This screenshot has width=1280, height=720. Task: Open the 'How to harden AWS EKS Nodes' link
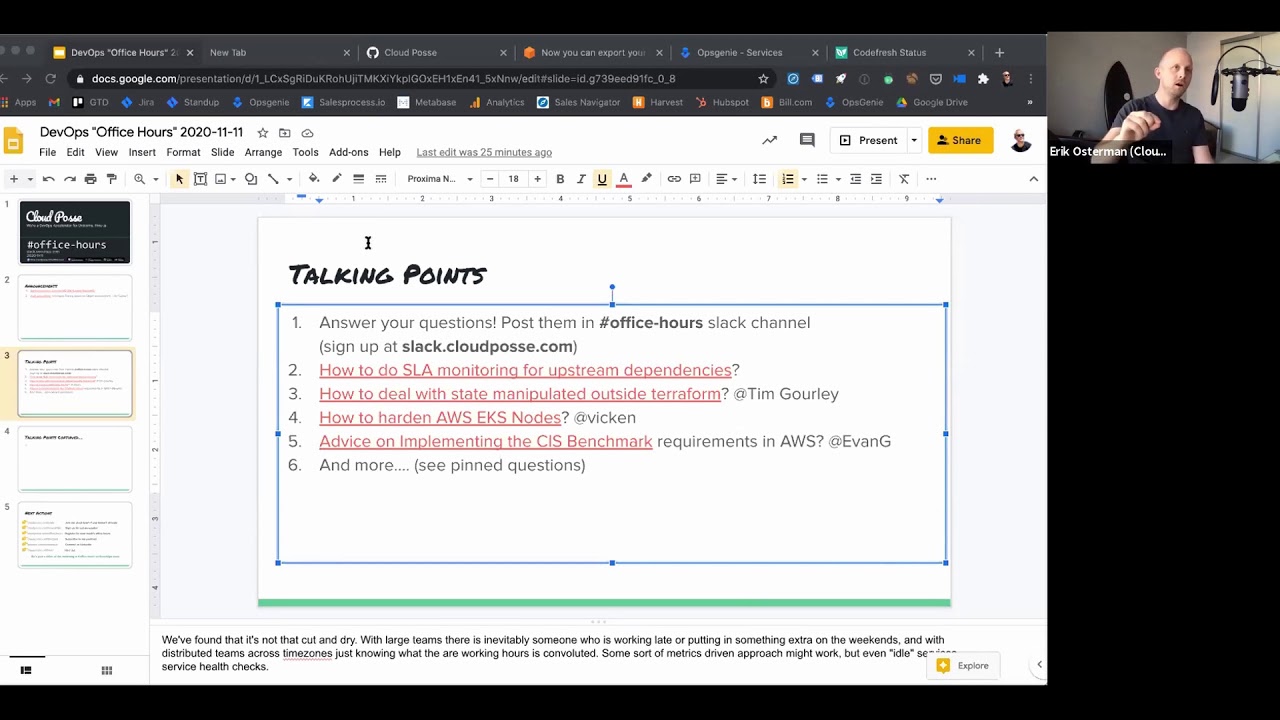tap(440, 417)
